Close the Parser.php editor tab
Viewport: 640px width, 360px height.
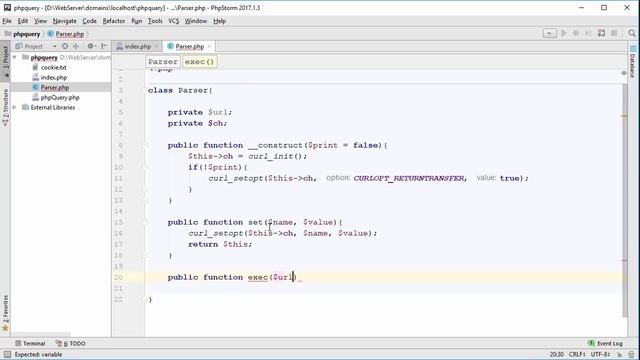click(x=209, y=47)
